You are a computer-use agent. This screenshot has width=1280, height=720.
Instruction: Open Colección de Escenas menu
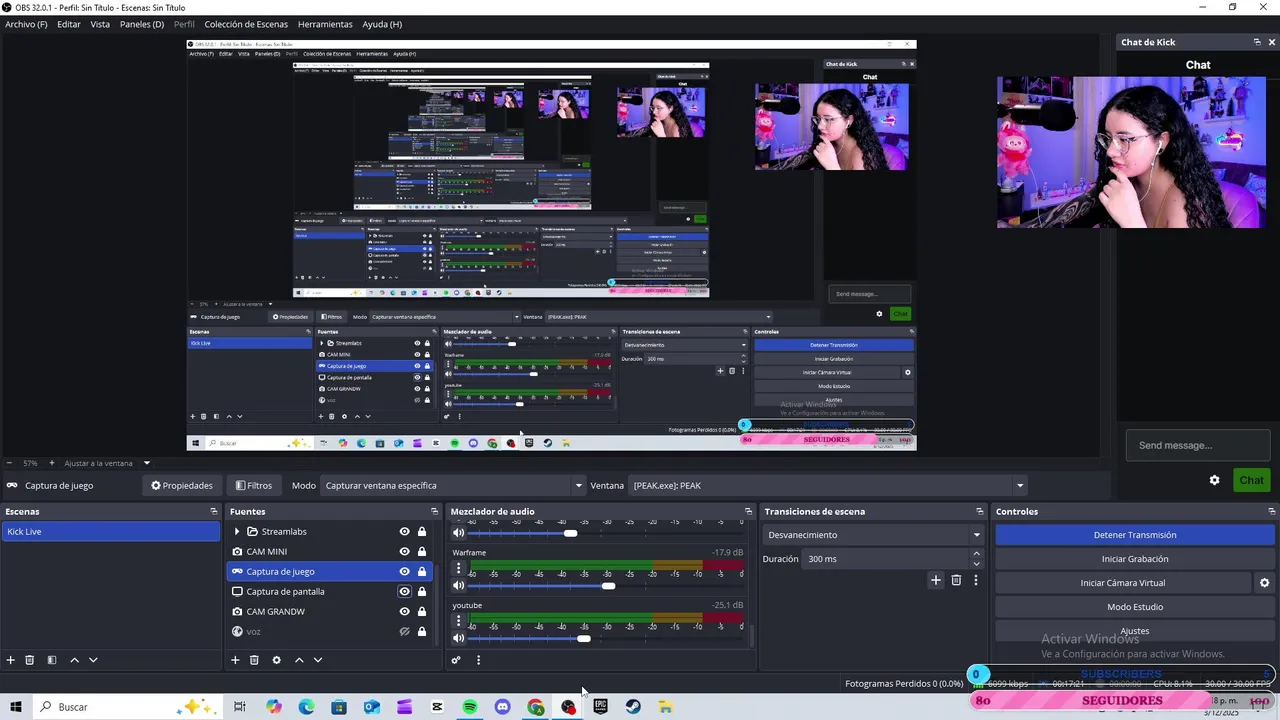[x=246, y=24]
